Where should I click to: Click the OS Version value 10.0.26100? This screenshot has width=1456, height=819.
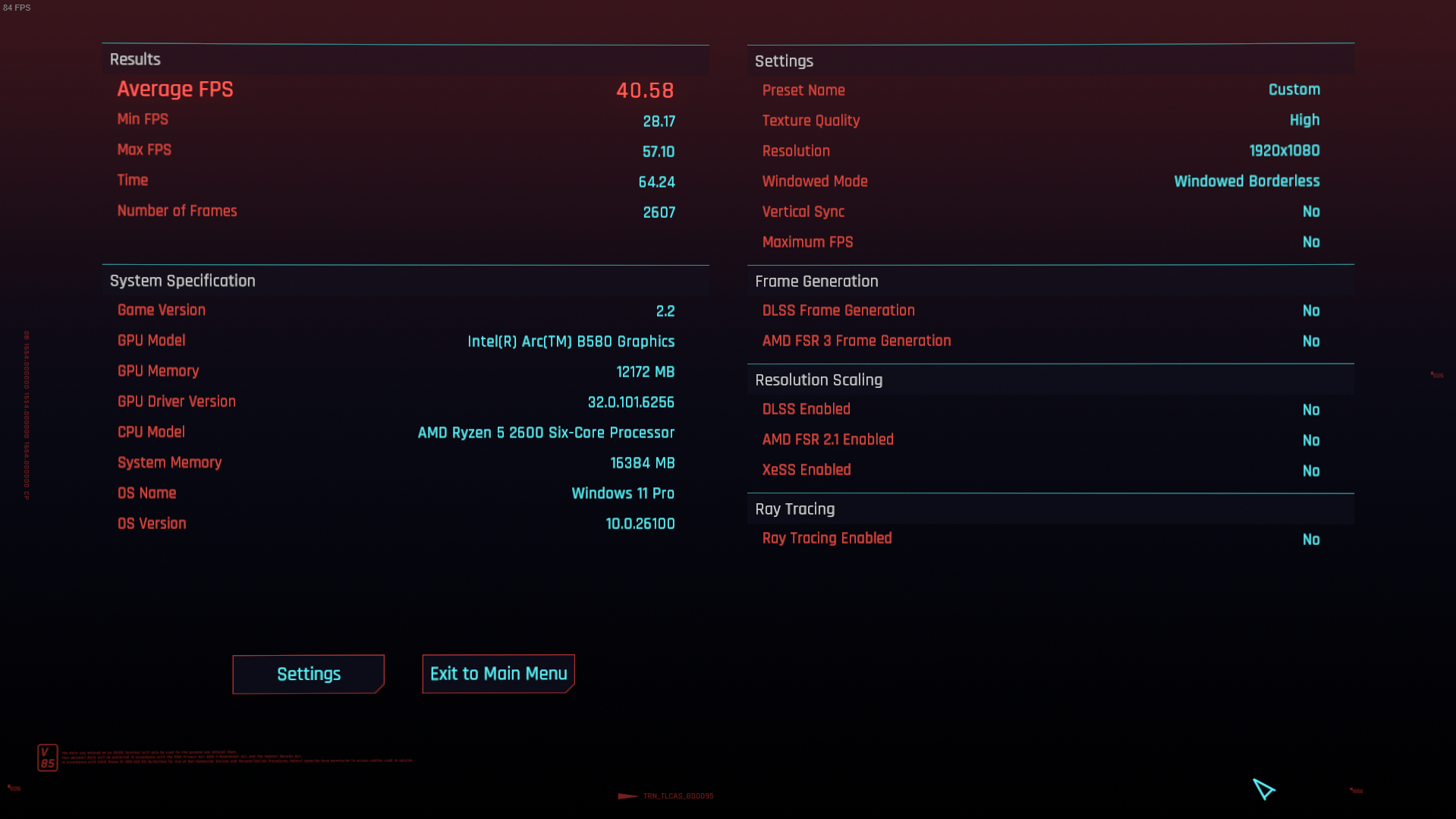(640, 524)
